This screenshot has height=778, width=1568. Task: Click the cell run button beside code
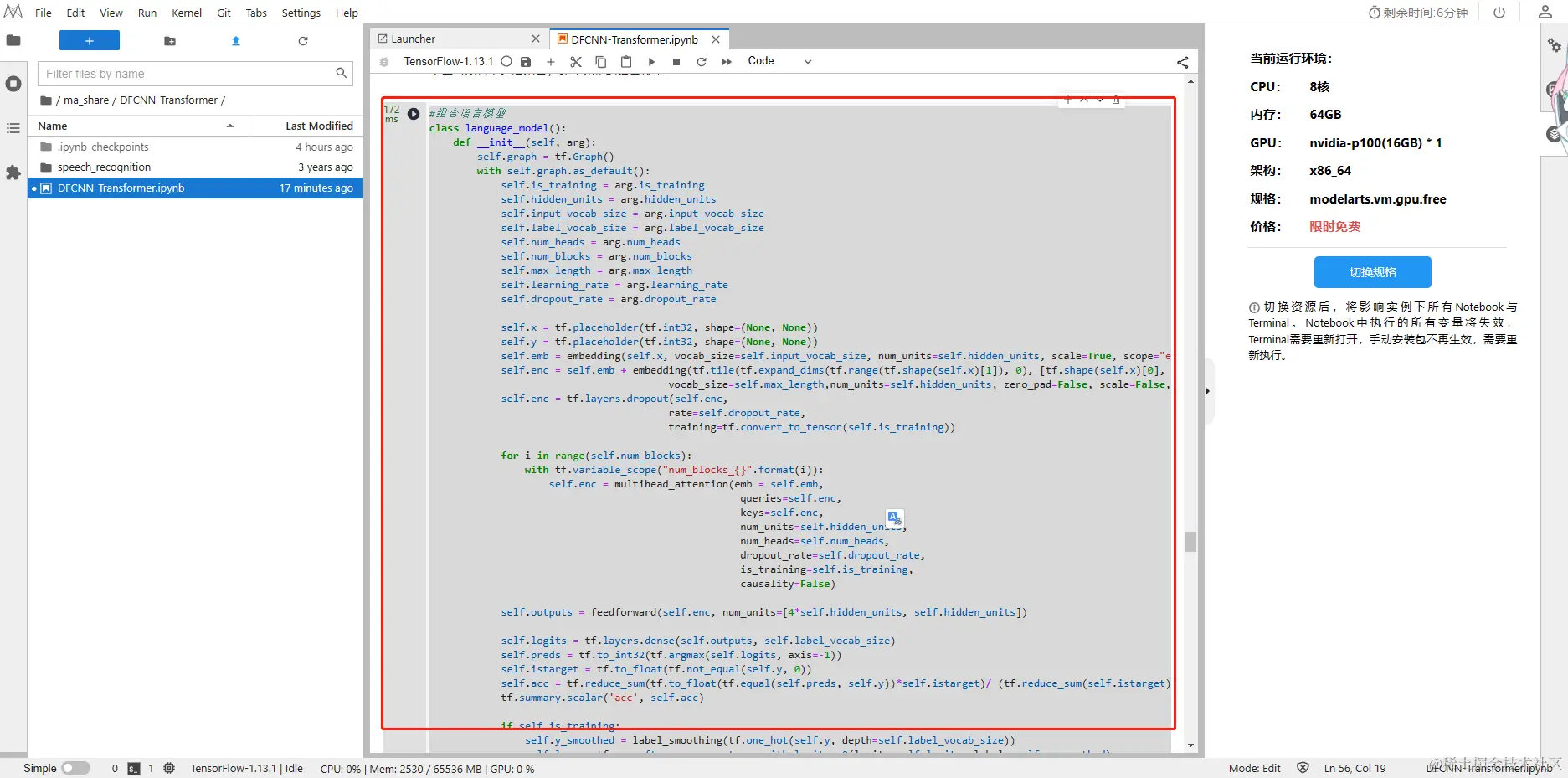click(414, 114)
